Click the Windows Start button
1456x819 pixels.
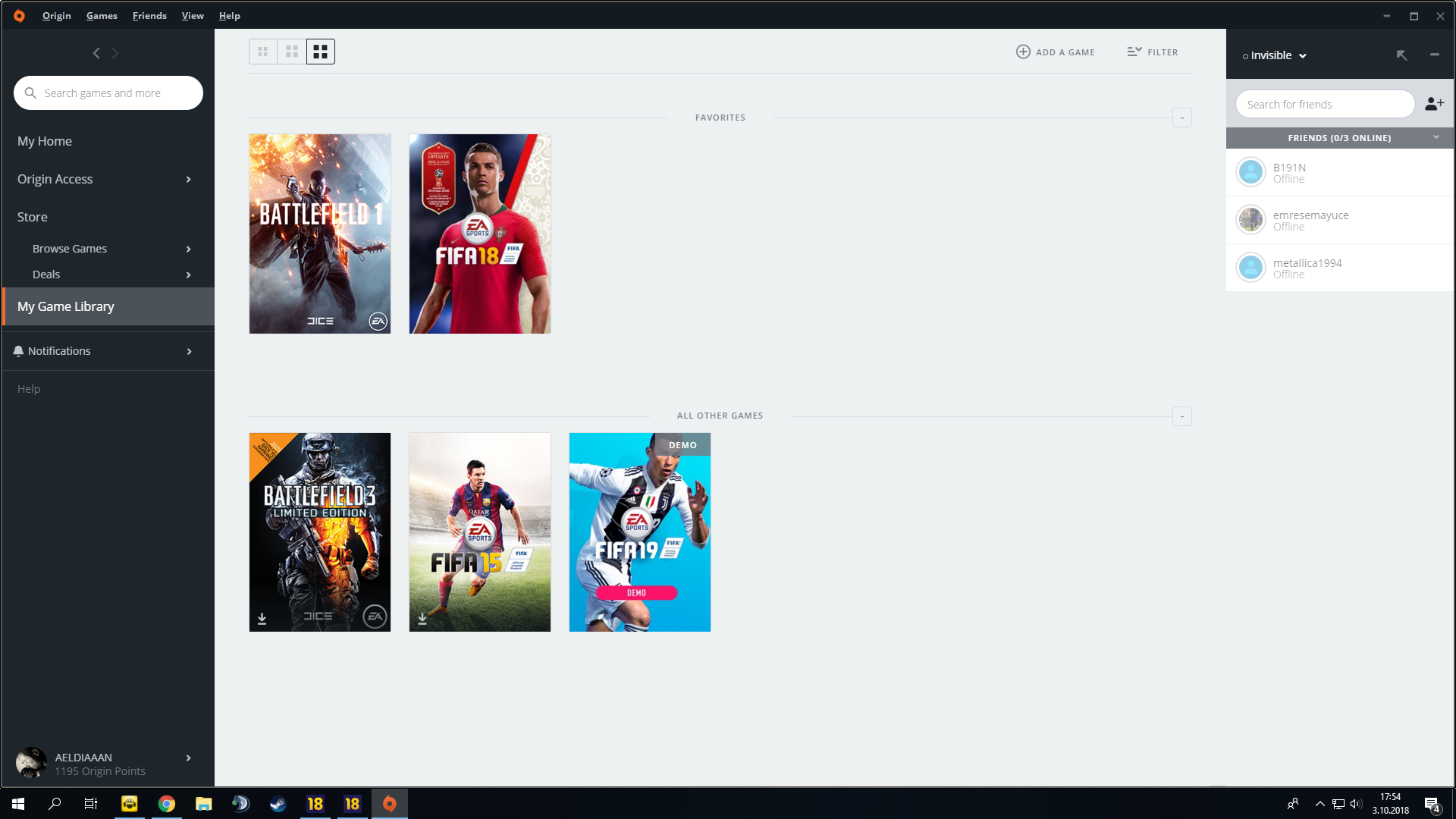click(x=18, y=804)
